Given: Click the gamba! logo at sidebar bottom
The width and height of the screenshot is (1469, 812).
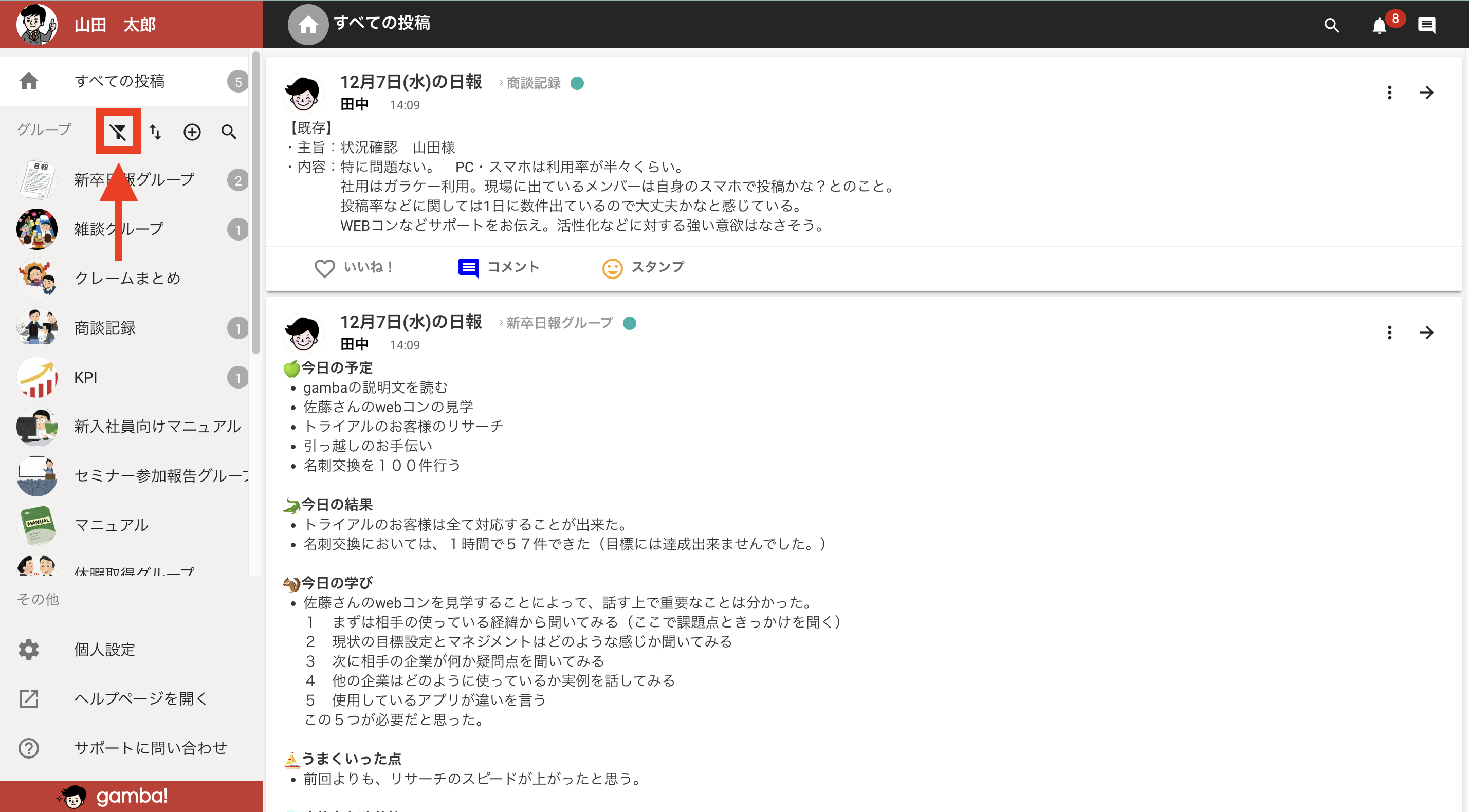Looking at the screenshot, I should tap(113, 797).
